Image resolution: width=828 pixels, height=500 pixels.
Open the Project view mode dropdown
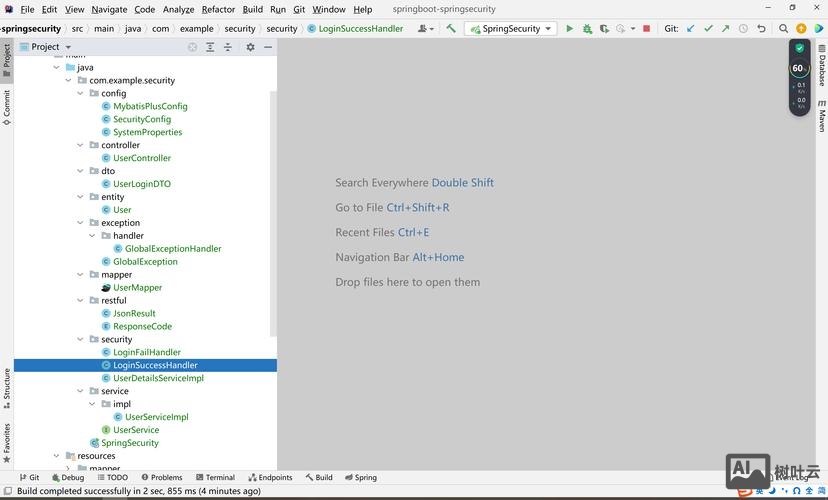click(68, 47)
